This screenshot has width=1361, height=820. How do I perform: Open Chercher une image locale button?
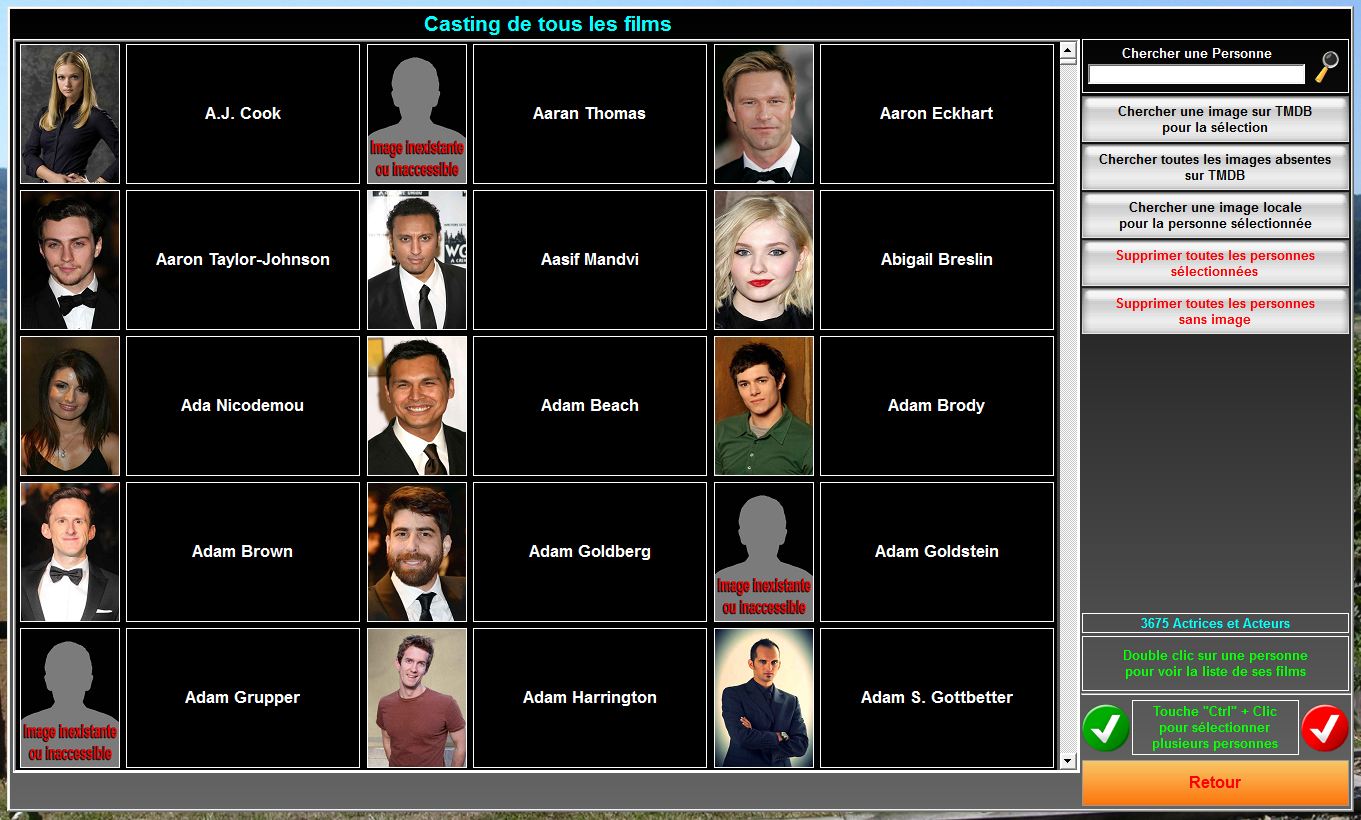(x=1215, y=216)
